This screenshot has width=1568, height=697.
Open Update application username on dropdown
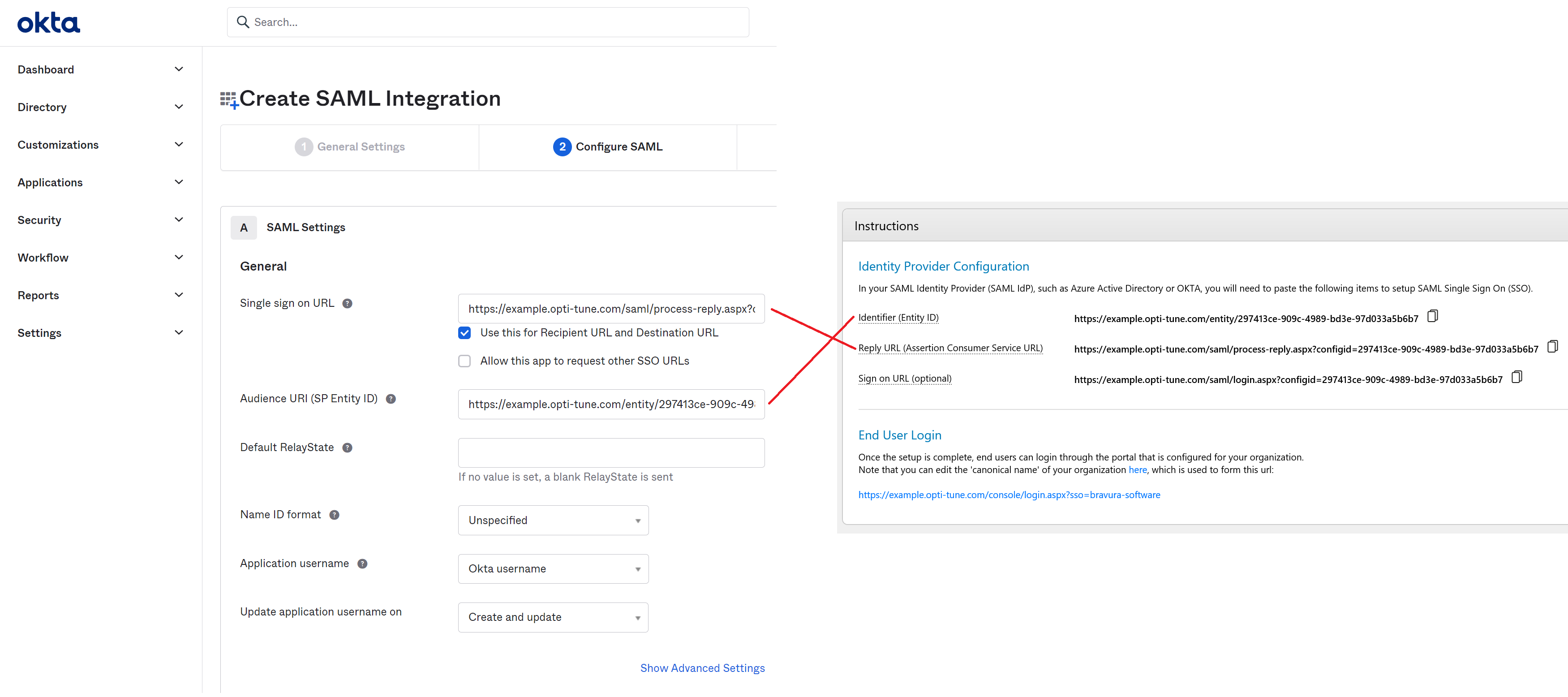(553, 618)
